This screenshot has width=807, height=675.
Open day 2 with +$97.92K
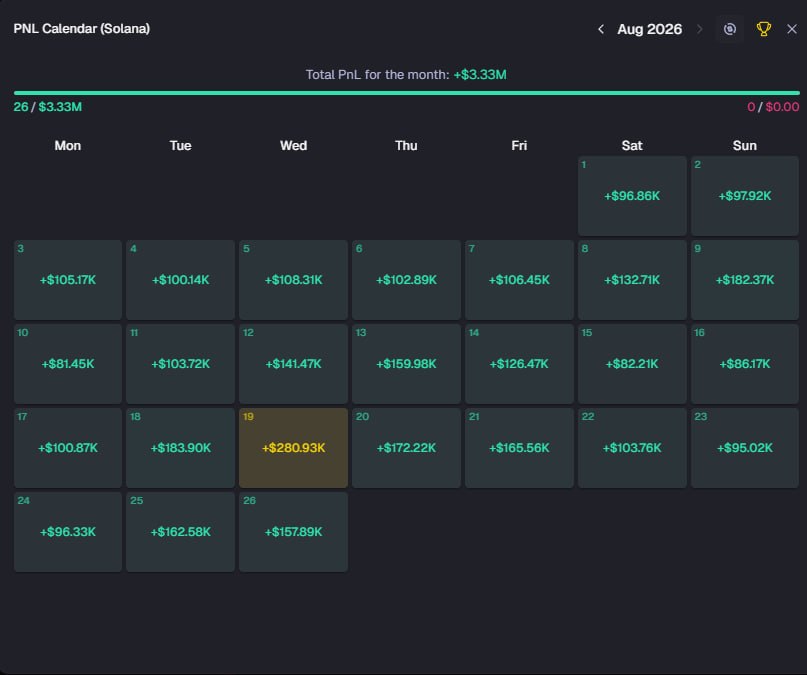pos(745,196)
